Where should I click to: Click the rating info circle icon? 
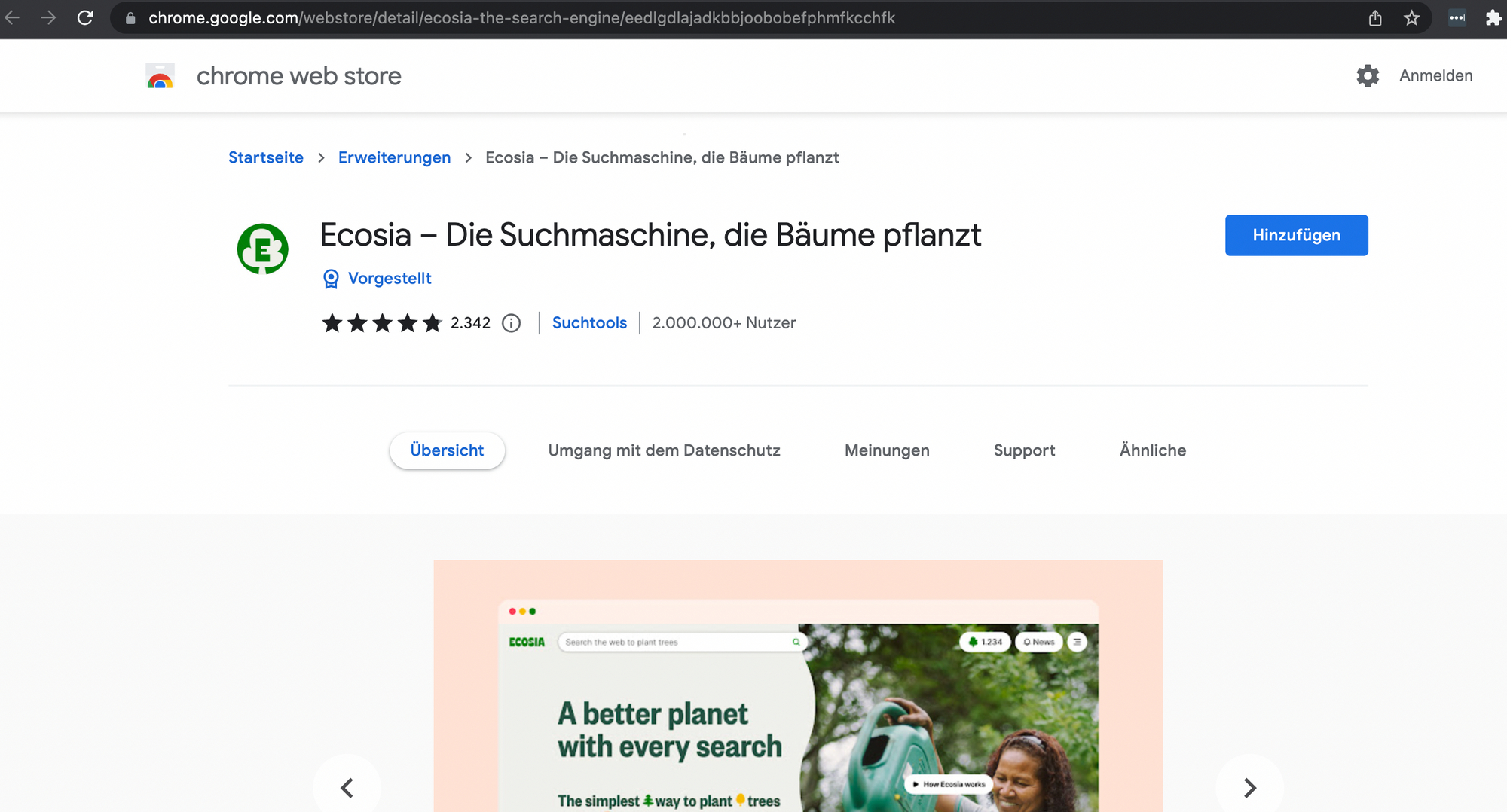coord(512,323)
